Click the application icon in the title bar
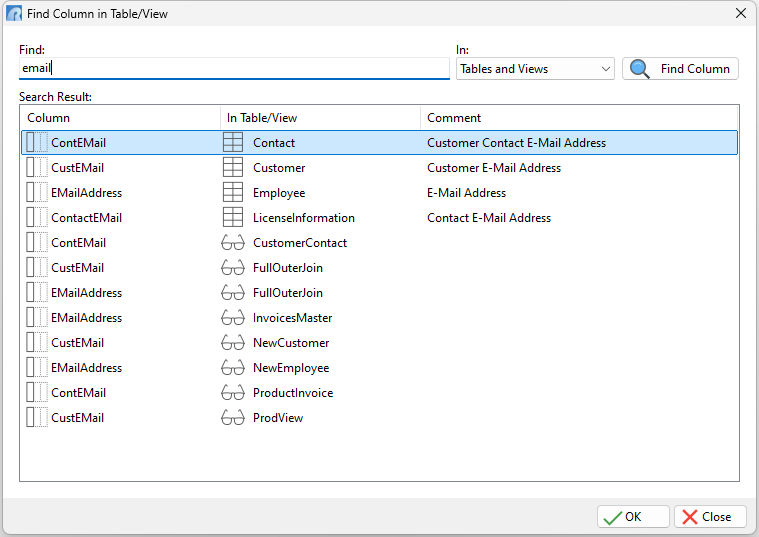The image size is (759, 537). coord(14,13)
